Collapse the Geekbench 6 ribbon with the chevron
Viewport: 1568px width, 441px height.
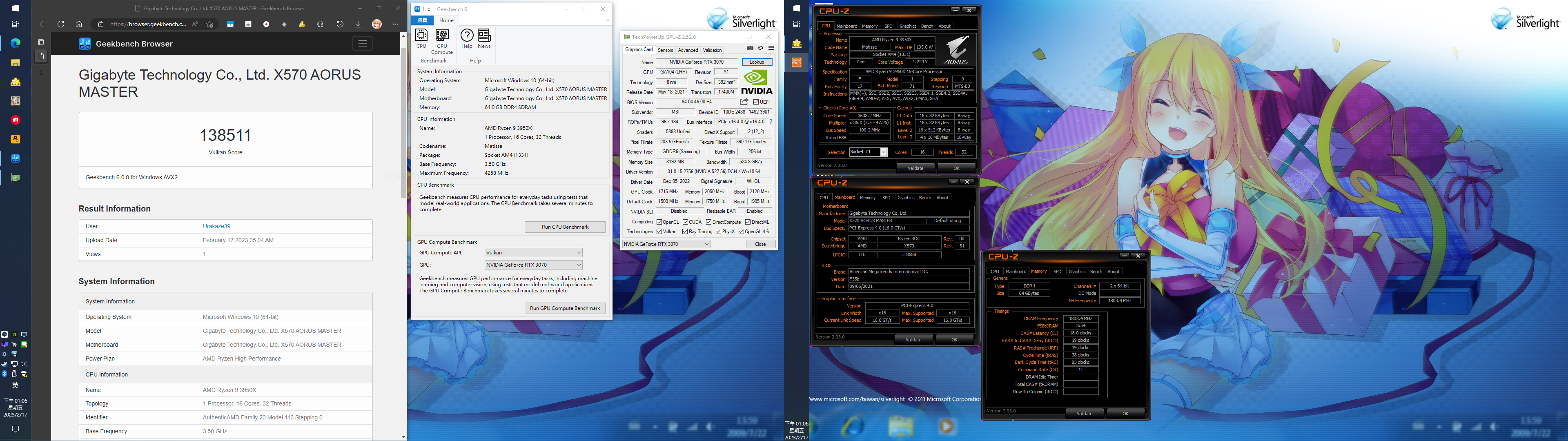[608, 21]
